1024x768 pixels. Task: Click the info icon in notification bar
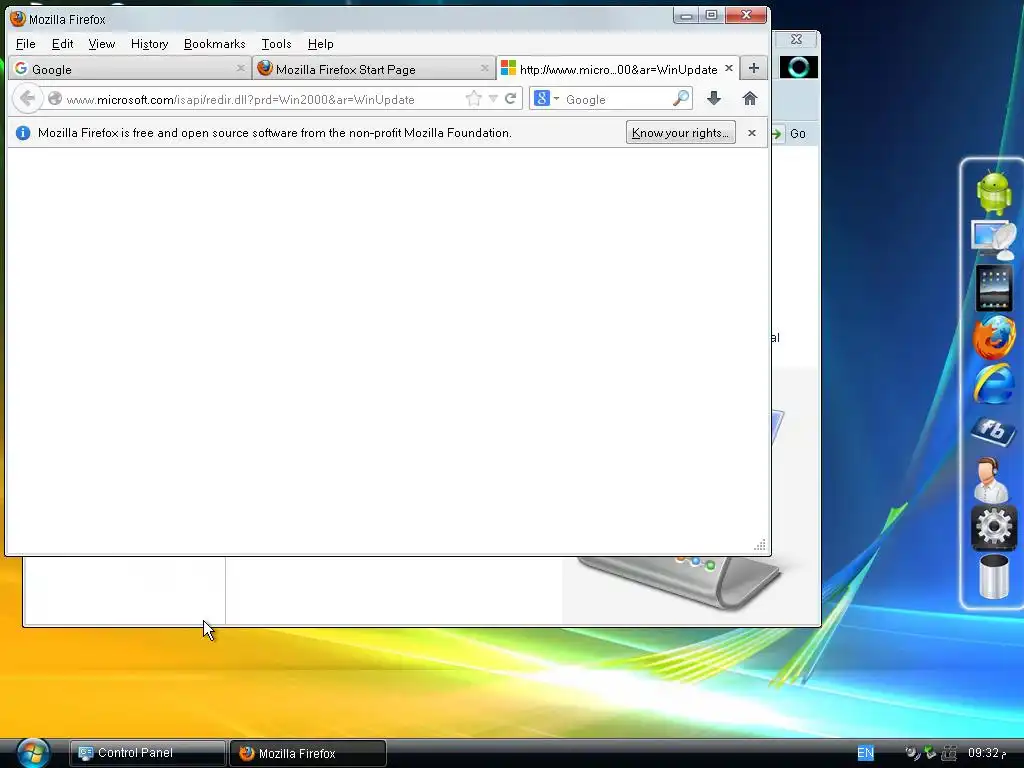(x=23, y=133)
